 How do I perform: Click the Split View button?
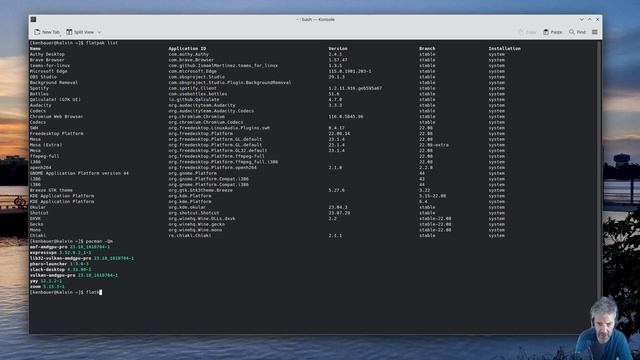coord(80,32)
